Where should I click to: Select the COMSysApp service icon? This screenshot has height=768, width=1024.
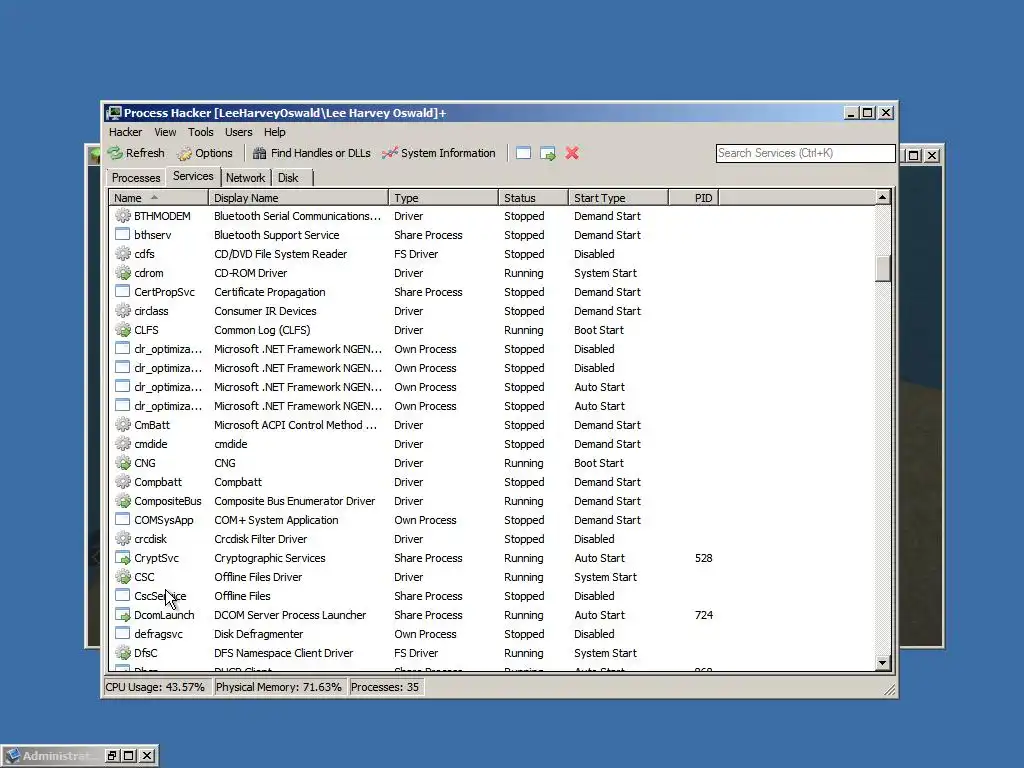(123, 519)
